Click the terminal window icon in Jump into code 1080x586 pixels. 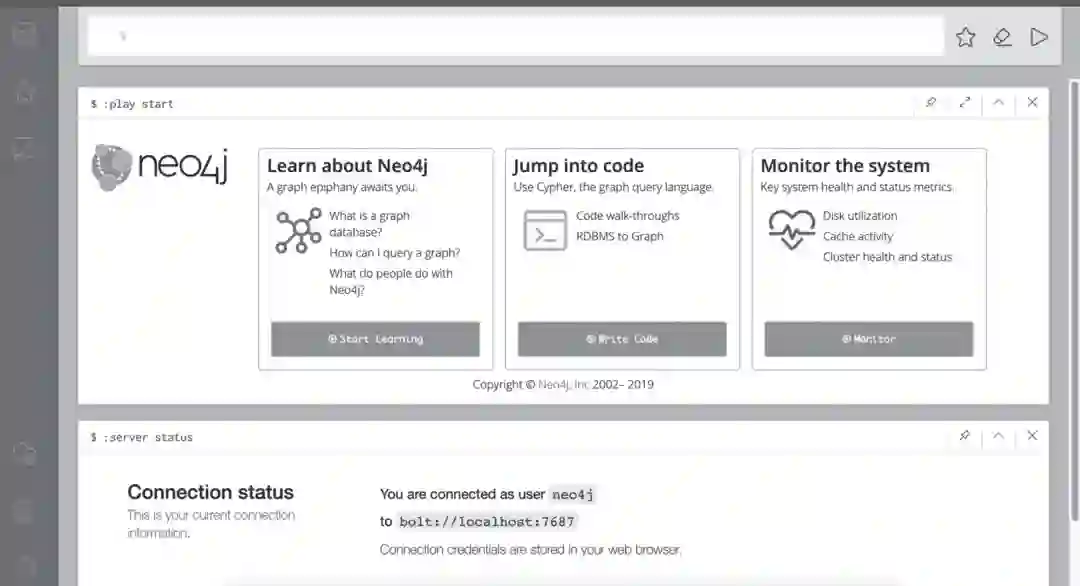click(545, 230)
